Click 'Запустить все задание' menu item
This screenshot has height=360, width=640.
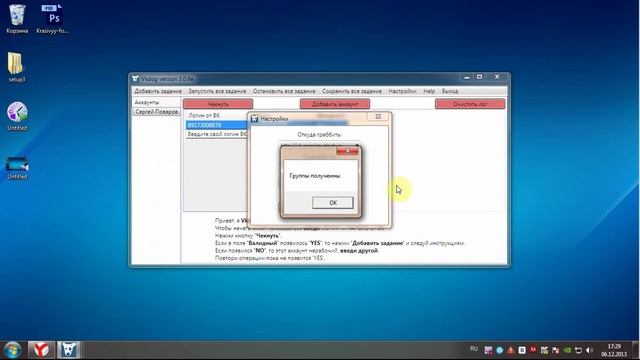(217, 91)
